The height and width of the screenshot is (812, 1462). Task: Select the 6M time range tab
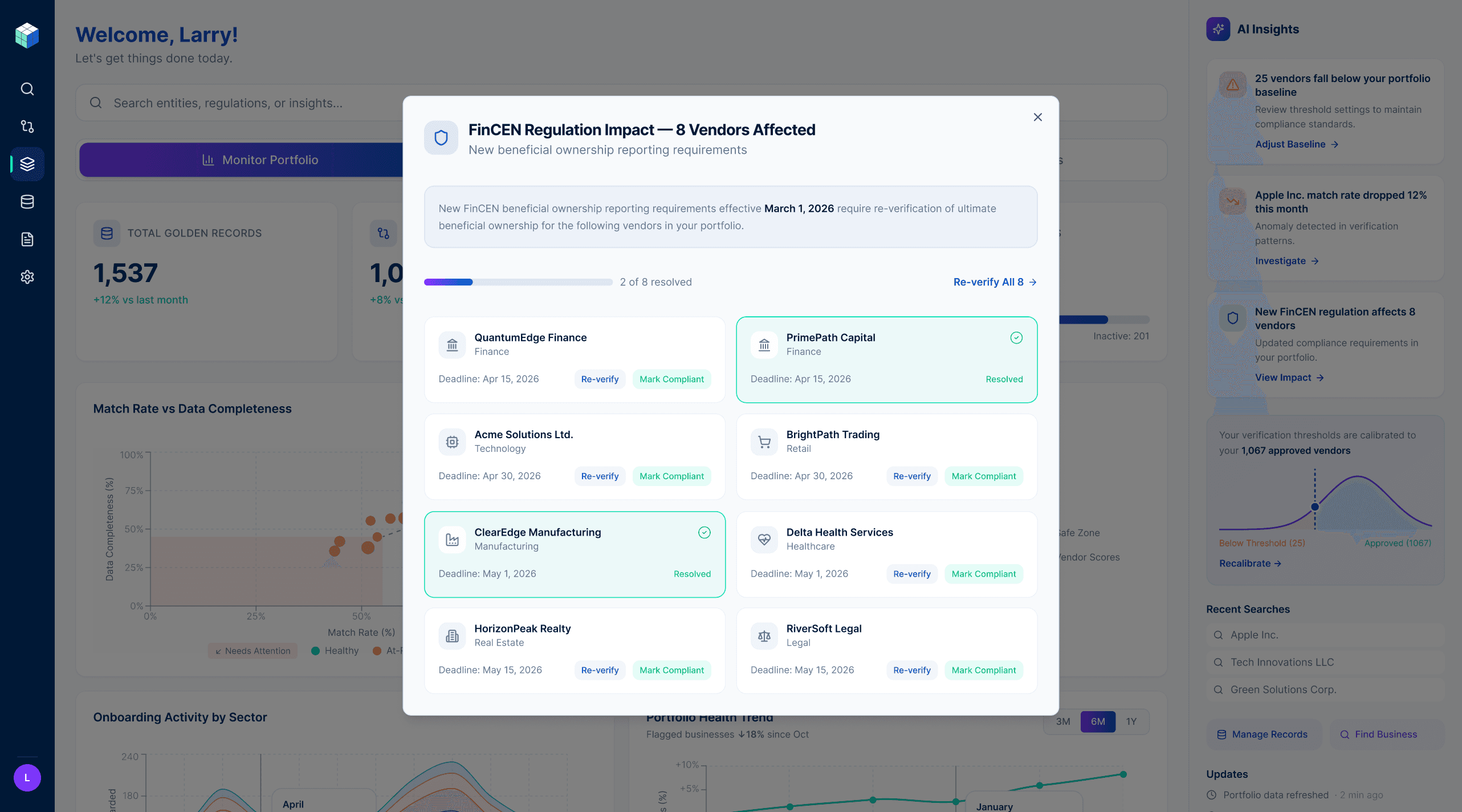[1097, 722]
